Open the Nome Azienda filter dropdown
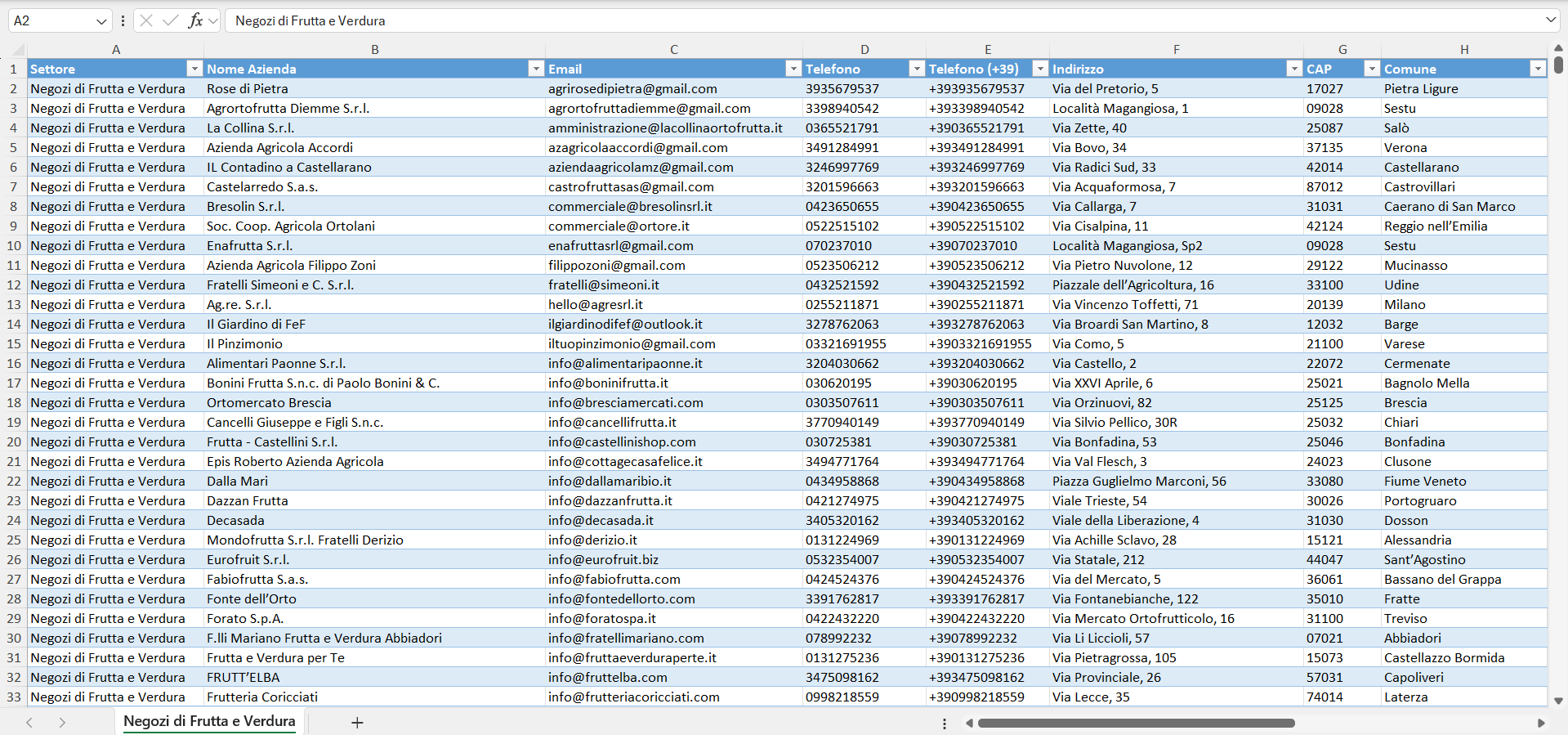Viewport: 1568px width, 735px height. coord(536,69)
